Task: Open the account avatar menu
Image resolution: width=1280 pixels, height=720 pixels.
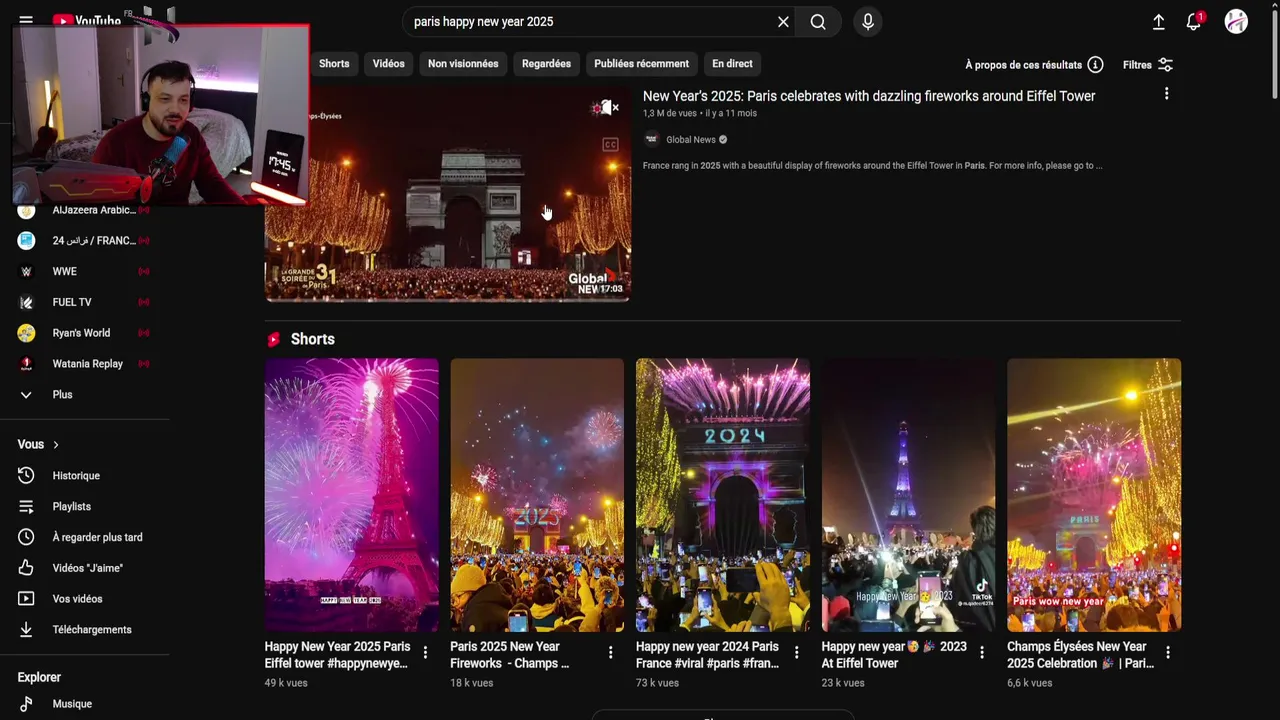Action: click(1236, 22)
